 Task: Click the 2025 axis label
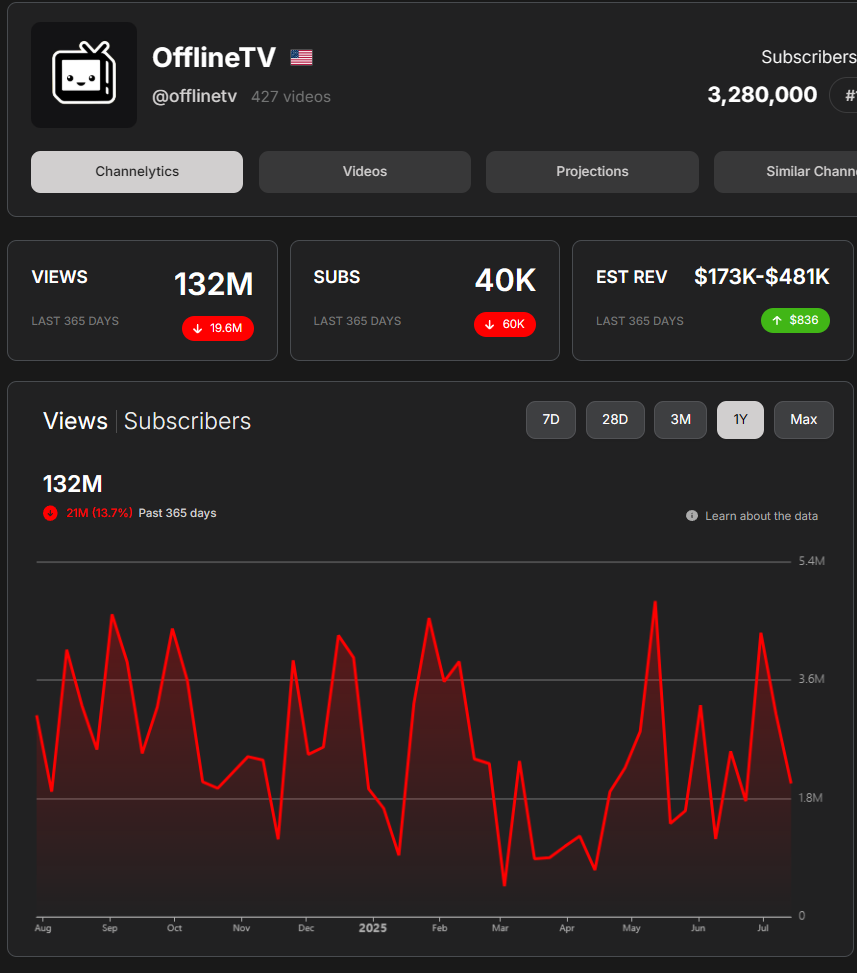coord(372,928)
